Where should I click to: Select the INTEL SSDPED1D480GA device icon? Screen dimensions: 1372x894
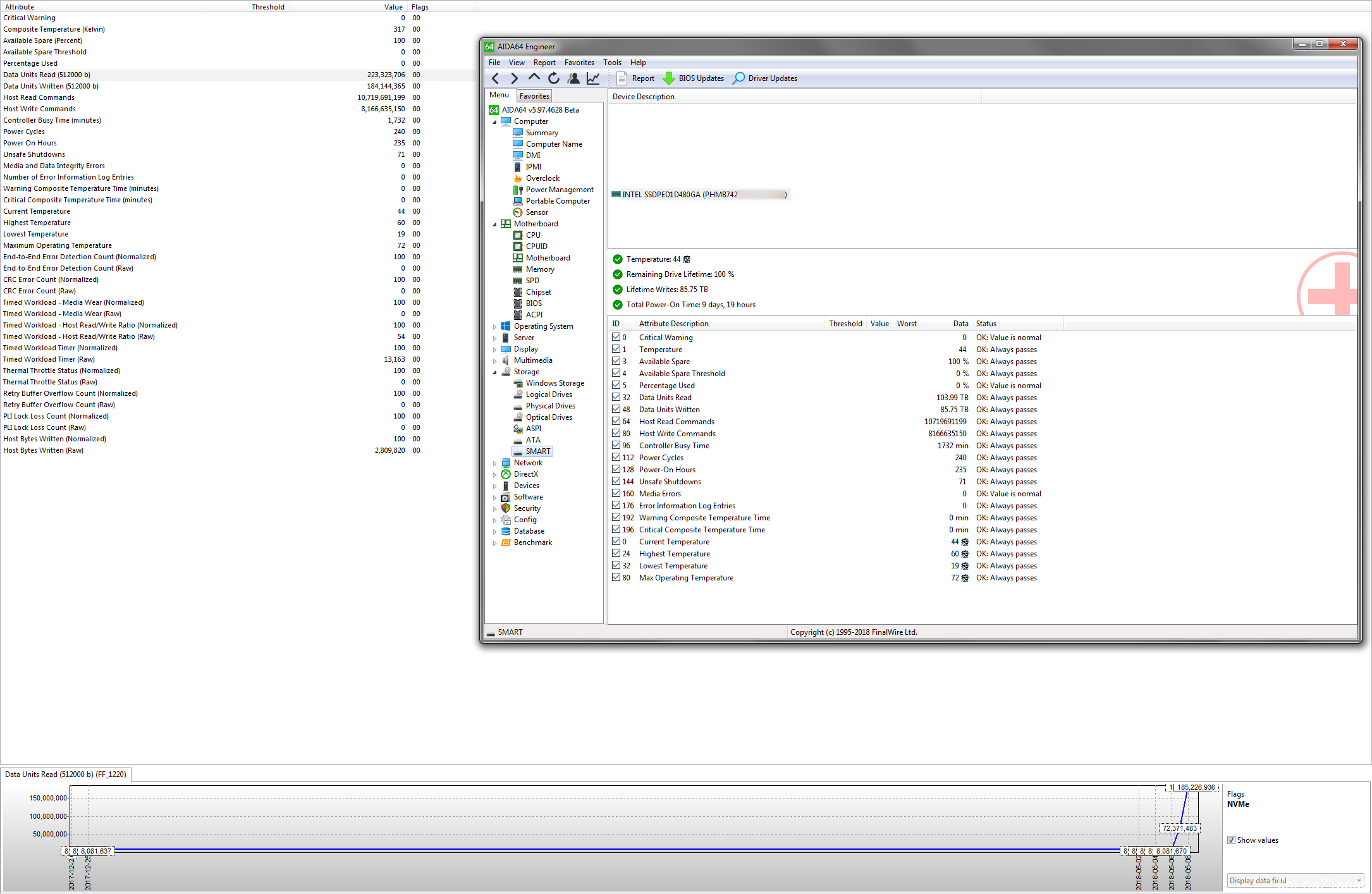click(x=616, y=195)
